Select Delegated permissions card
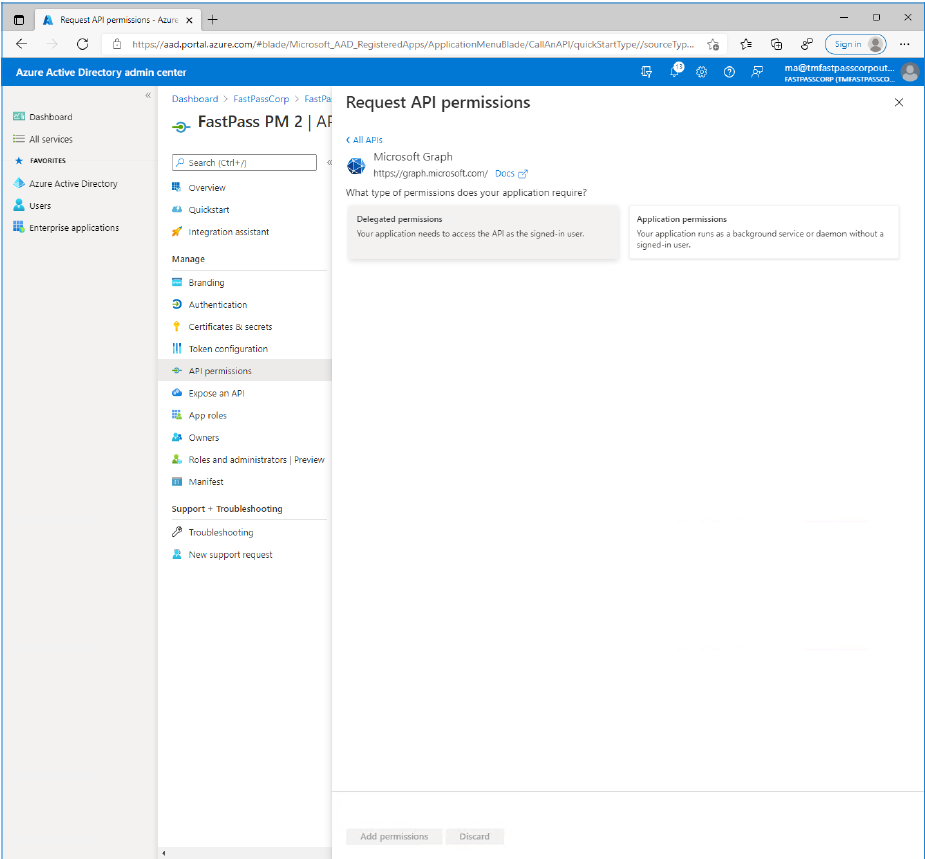Viewport: 925px width, 859px height. 483,232
